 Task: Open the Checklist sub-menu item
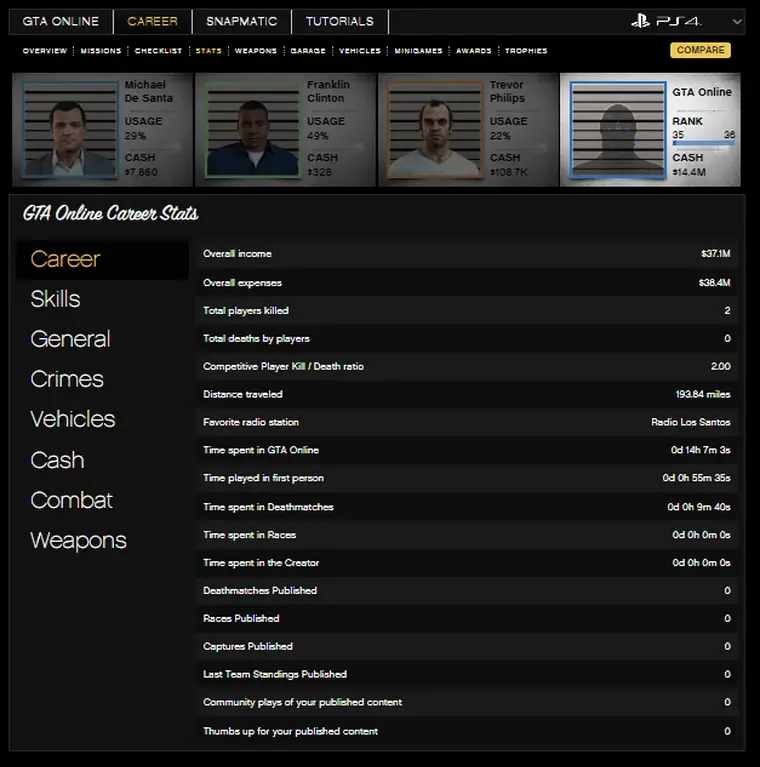(158, 51)
